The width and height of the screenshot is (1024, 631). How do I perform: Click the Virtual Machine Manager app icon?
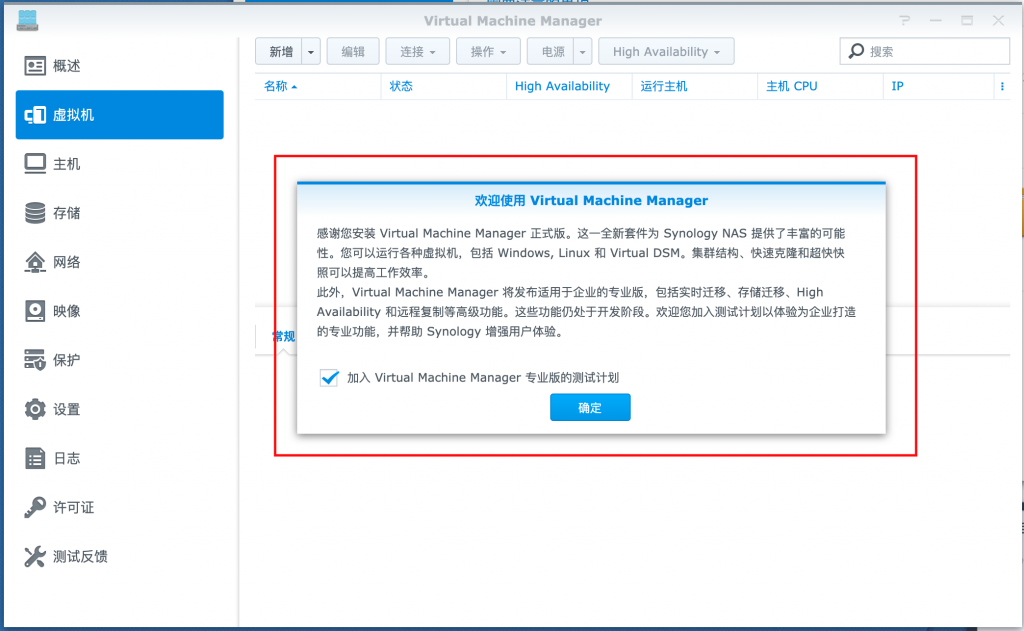27,20
